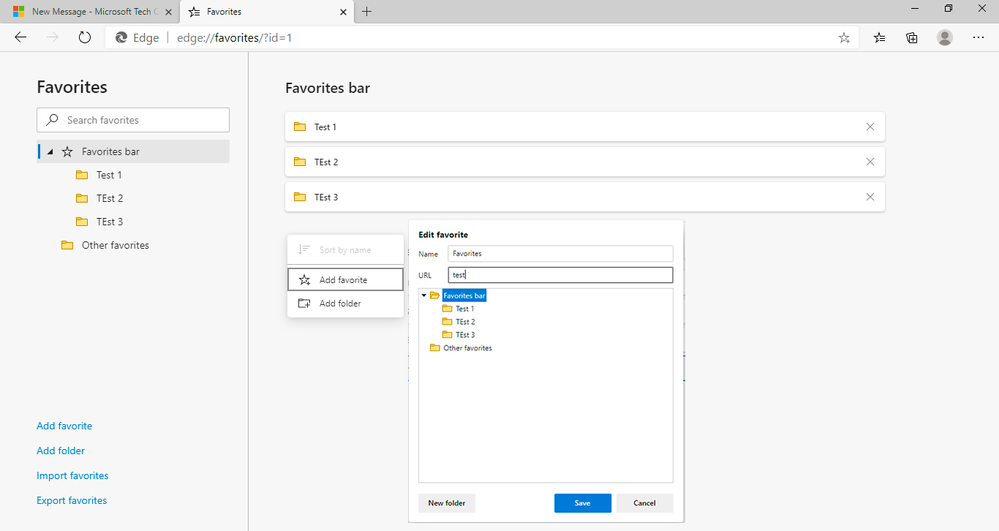Choose Sort by name in context menu
This screenshot has height=531, width=999.
[345, 250]
